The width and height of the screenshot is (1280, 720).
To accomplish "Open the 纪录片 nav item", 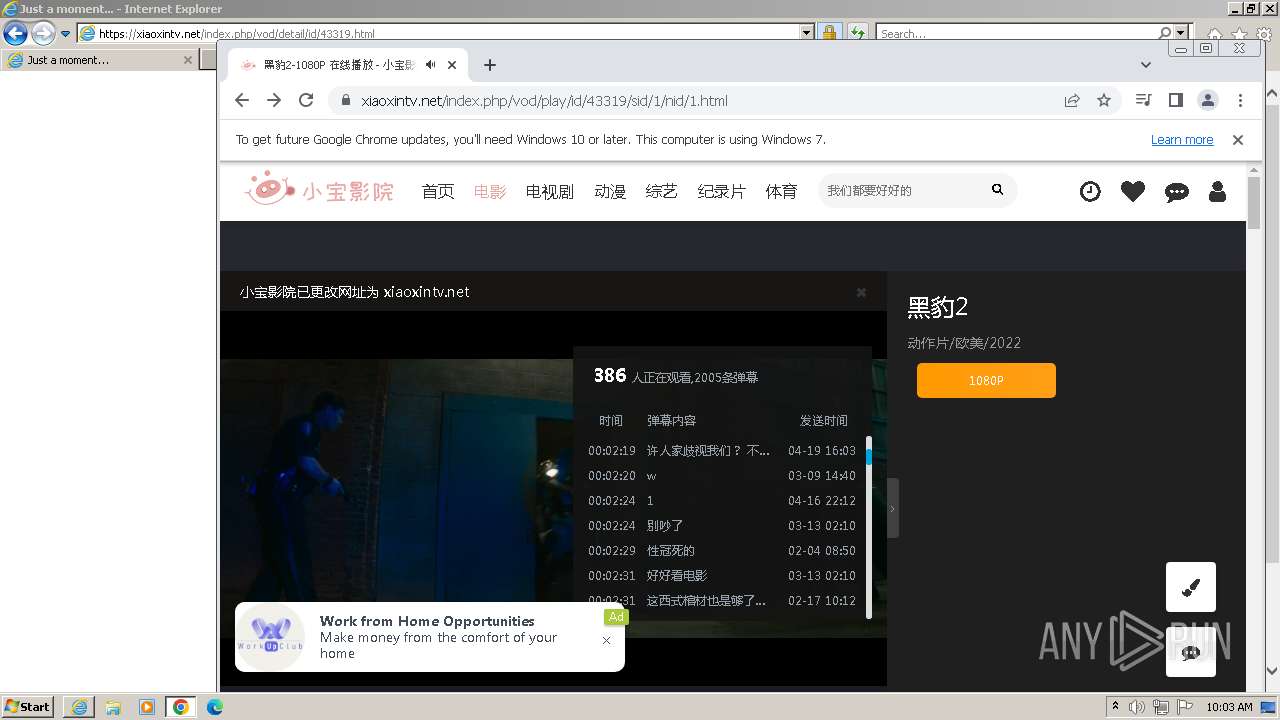I will click(722, 191).
